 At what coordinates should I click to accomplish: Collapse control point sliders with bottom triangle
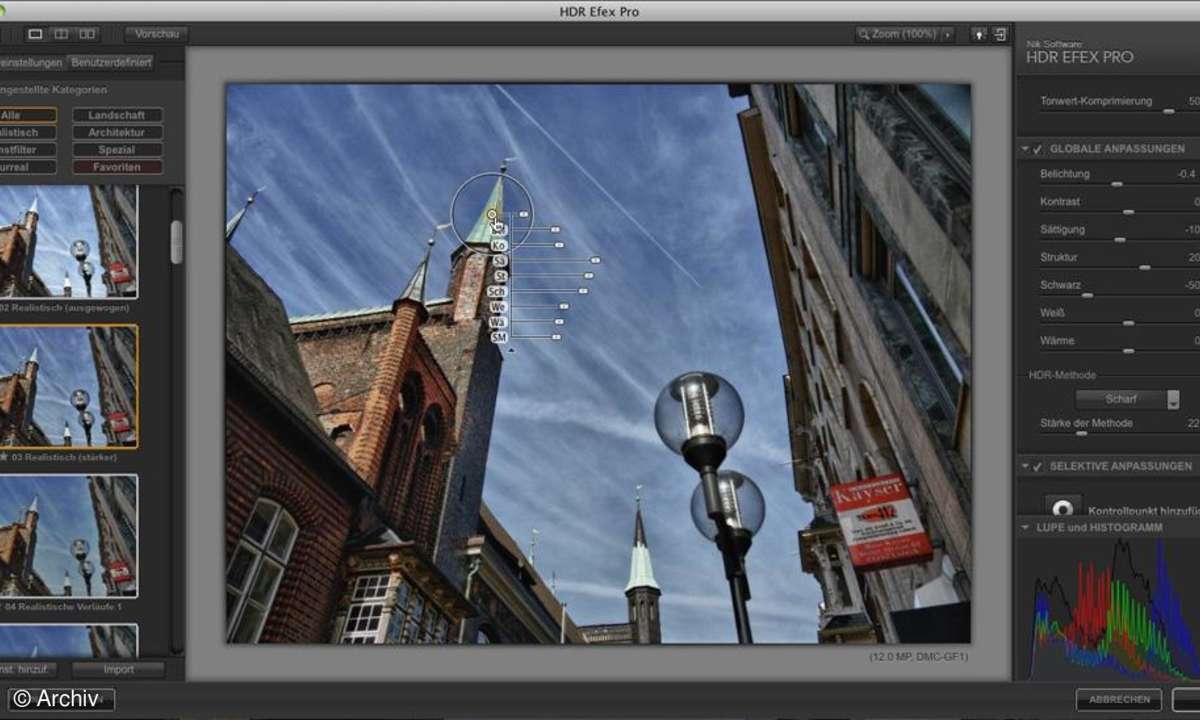coord(511,351)
